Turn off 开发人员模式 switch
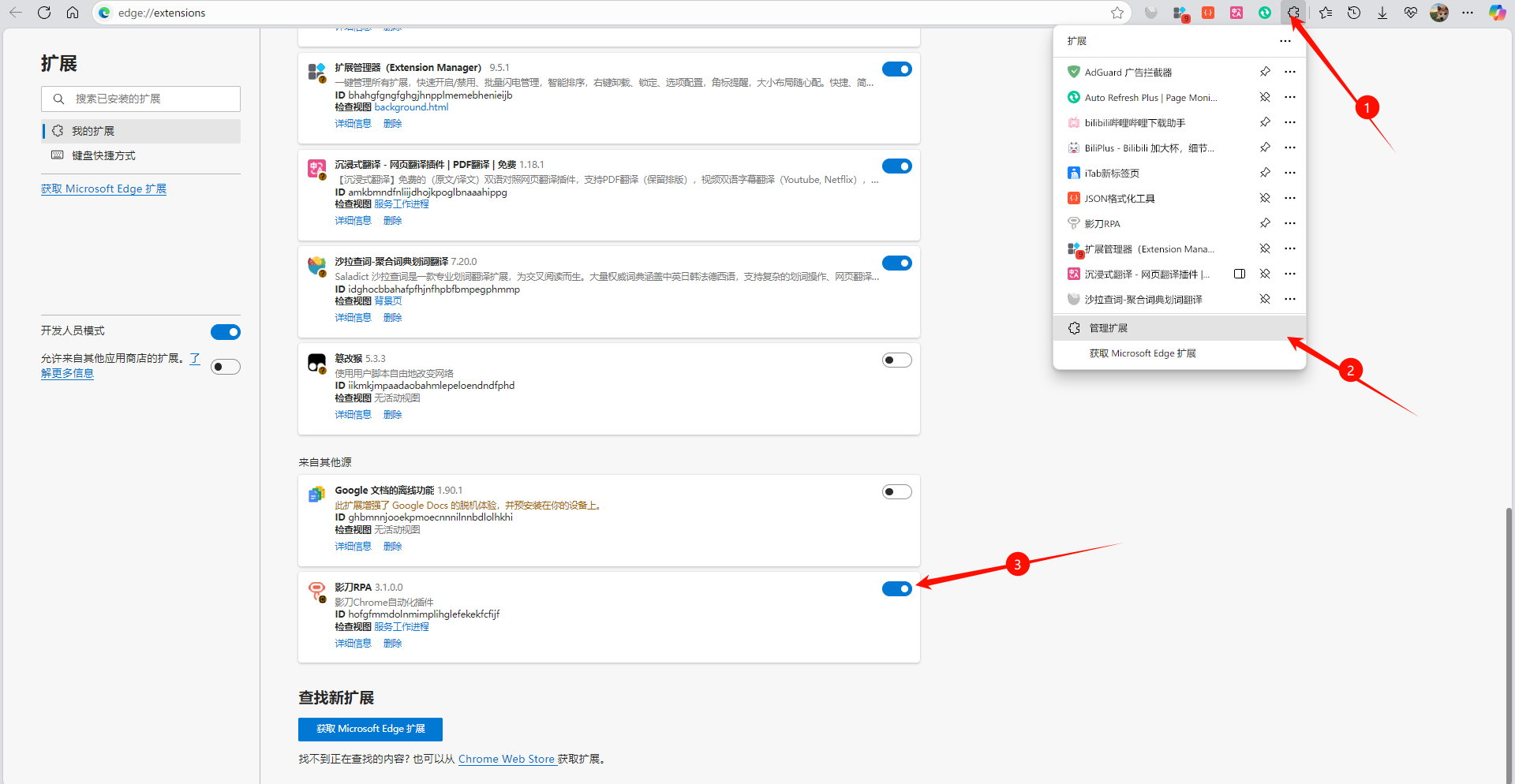The image size is (1515, 784). pos(226,332)
